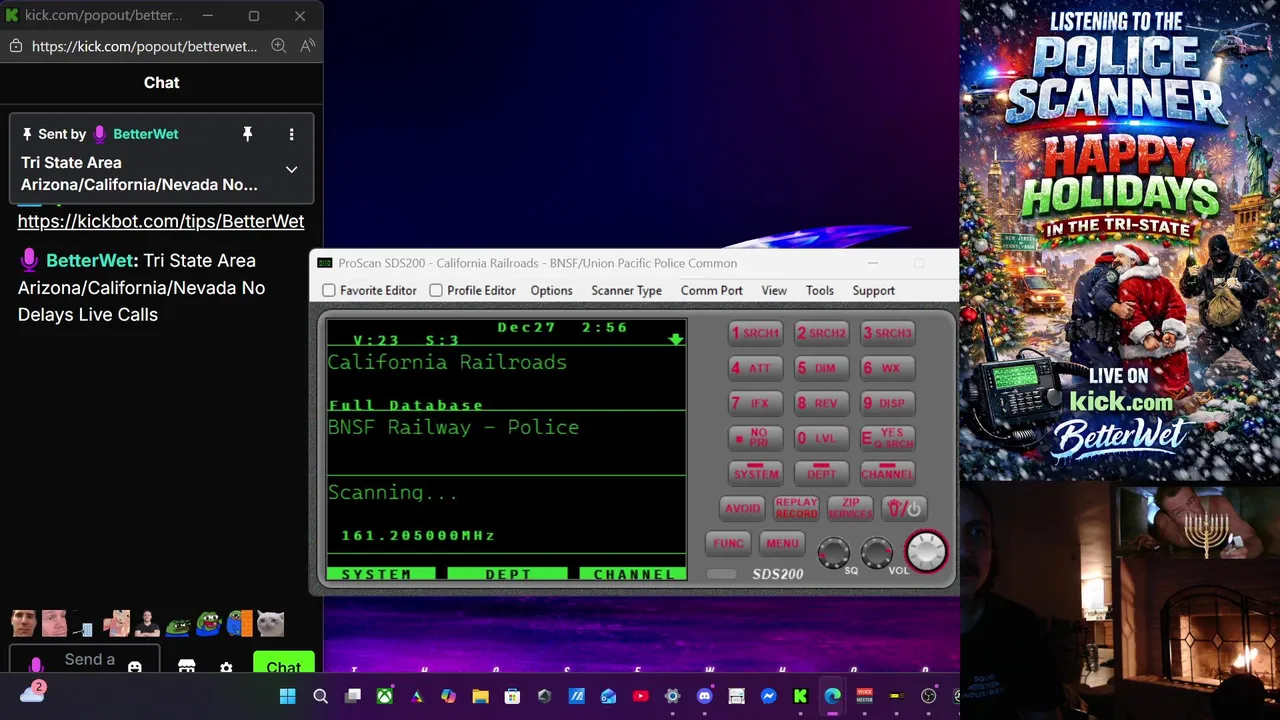Open Task View on taskbar
The image size is (1280, 720).
(353, 696)
